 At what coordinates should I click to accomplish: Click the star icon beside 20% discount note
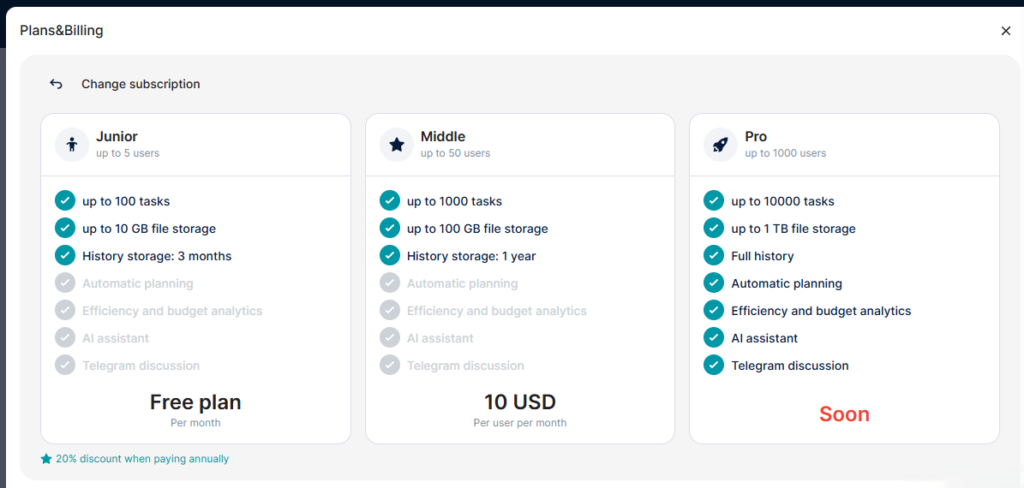tap(46, 459)
